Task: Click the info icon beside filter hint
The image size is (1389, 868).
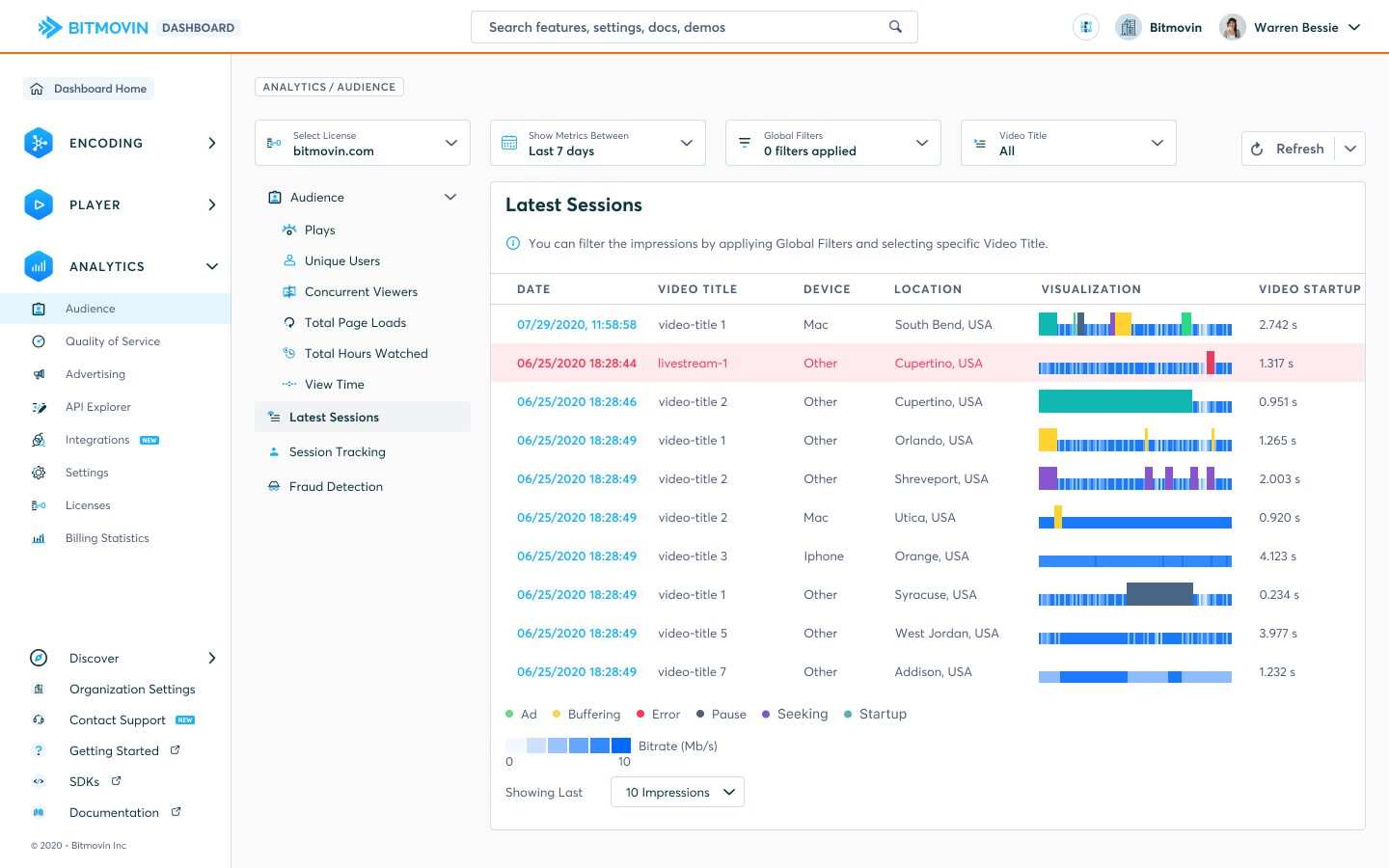Action: pos(513,243)
